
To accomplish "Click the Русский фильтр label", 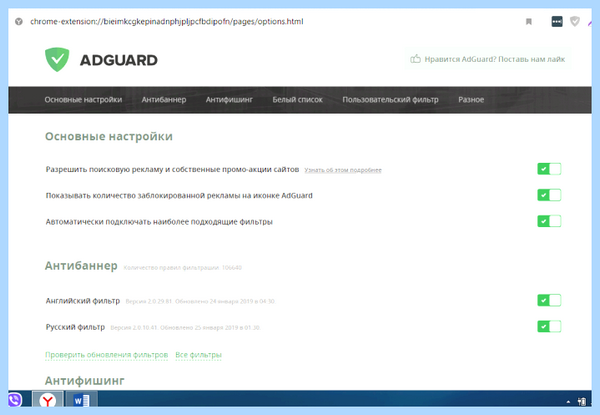I will [75, 327].
